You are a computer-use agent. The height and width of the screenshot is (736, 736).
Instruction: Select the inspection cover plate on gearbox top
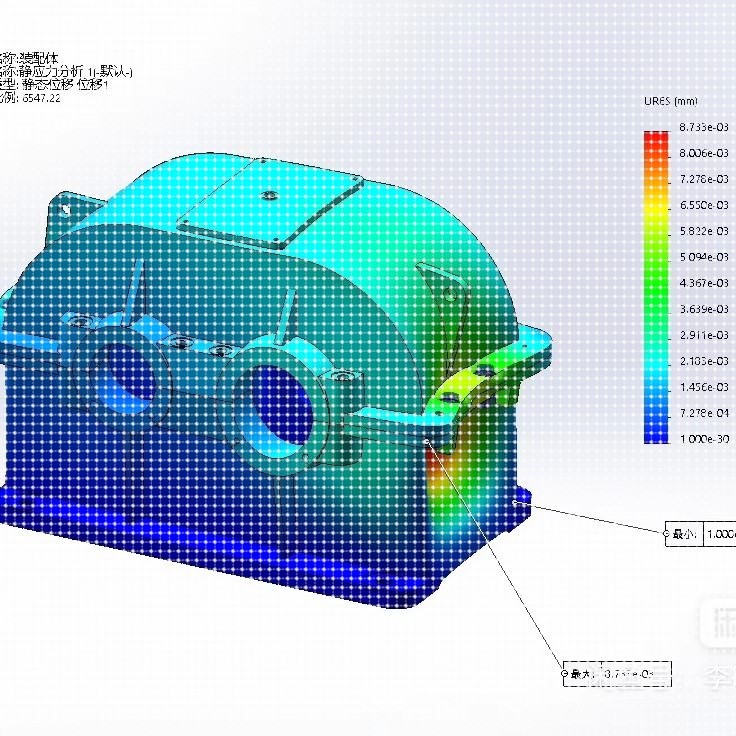point(270,202)
